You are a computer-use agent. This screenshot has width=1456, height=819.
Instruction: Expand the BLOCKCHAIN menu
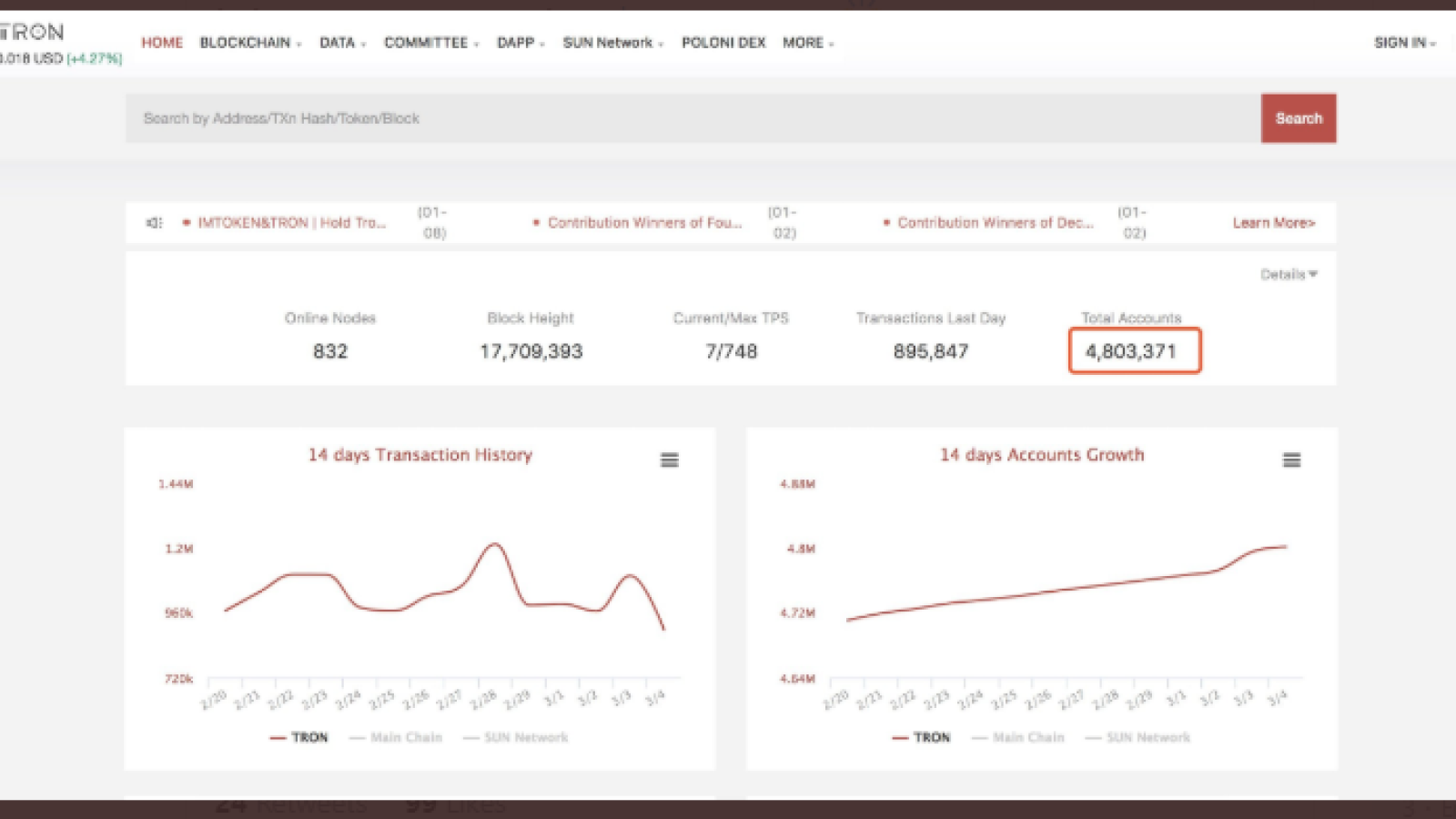(x=250, y=43)
